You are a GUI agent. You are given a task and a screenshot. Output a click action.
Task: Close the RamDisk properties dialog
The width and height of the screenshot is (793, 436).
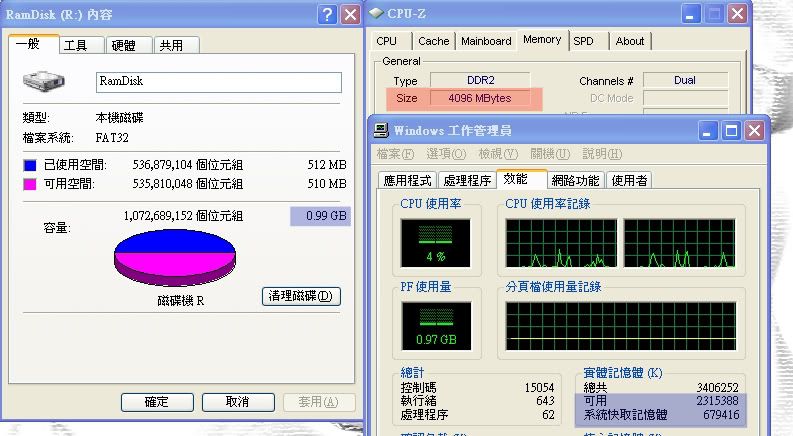click(x=350, y=15)
